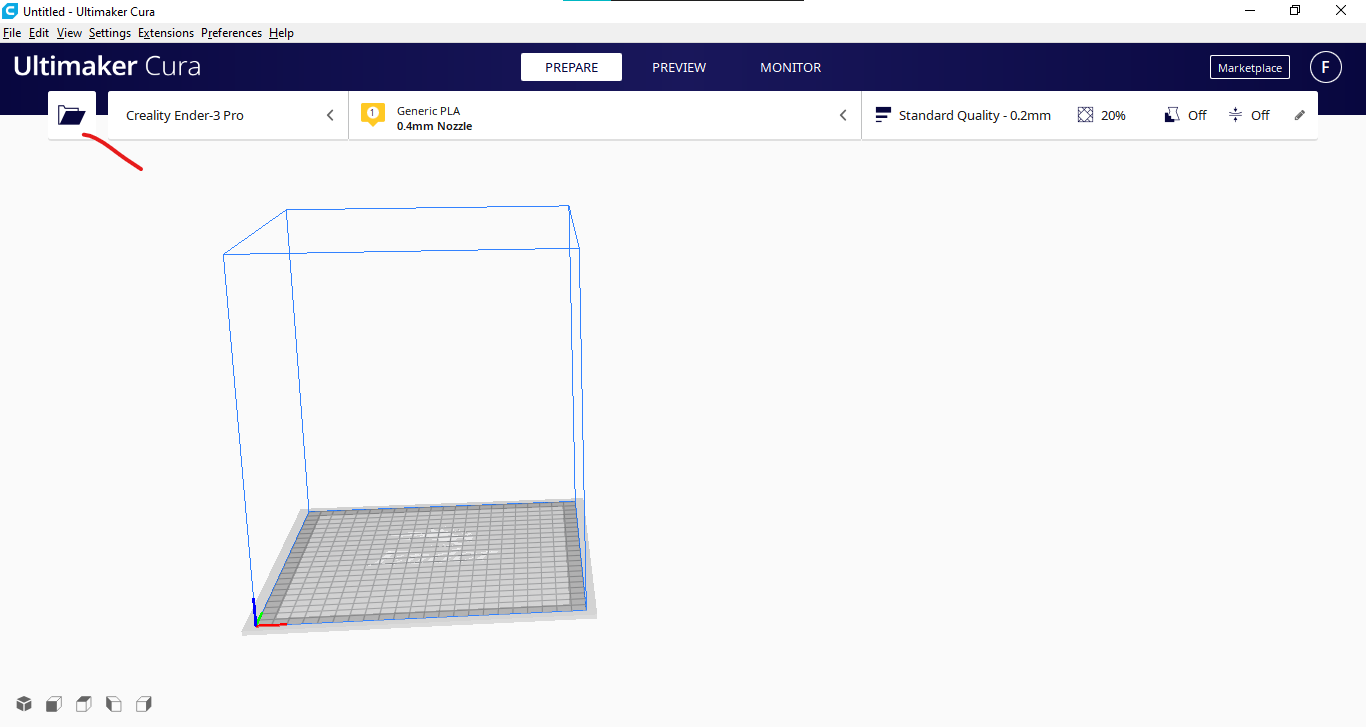This screenshot has width=1366, height=727.
Task: Open the Edit menu
Action: tap(39, 33)
